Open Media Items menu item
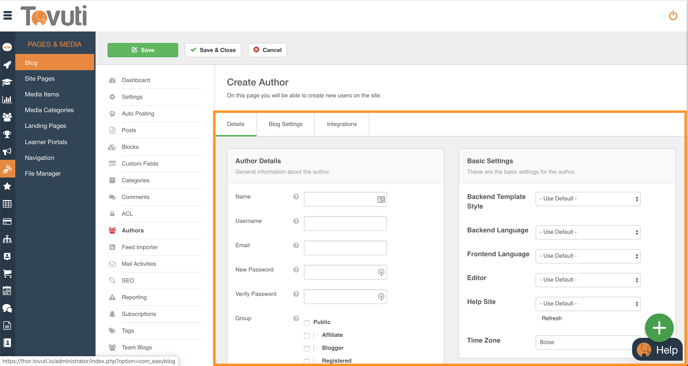The width and height of the screenshot is (688, 366). click(42, 94)
